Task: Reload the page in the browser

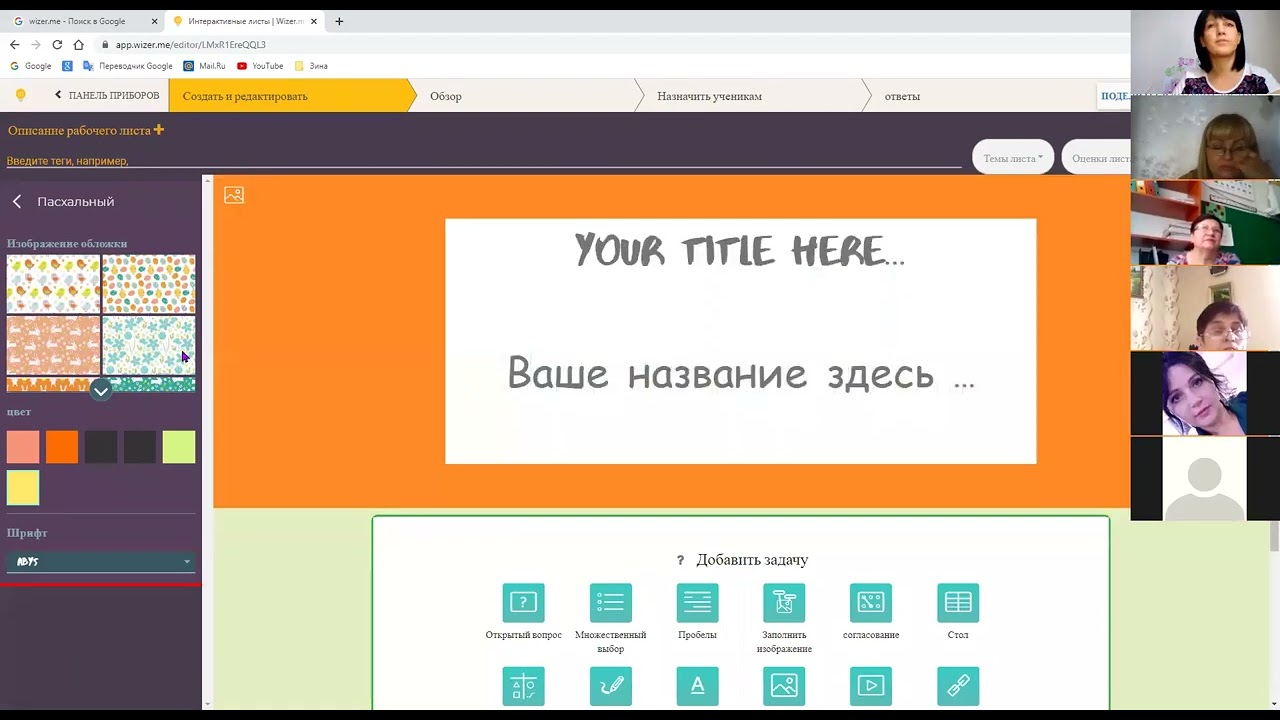Action: coord(57,44)
